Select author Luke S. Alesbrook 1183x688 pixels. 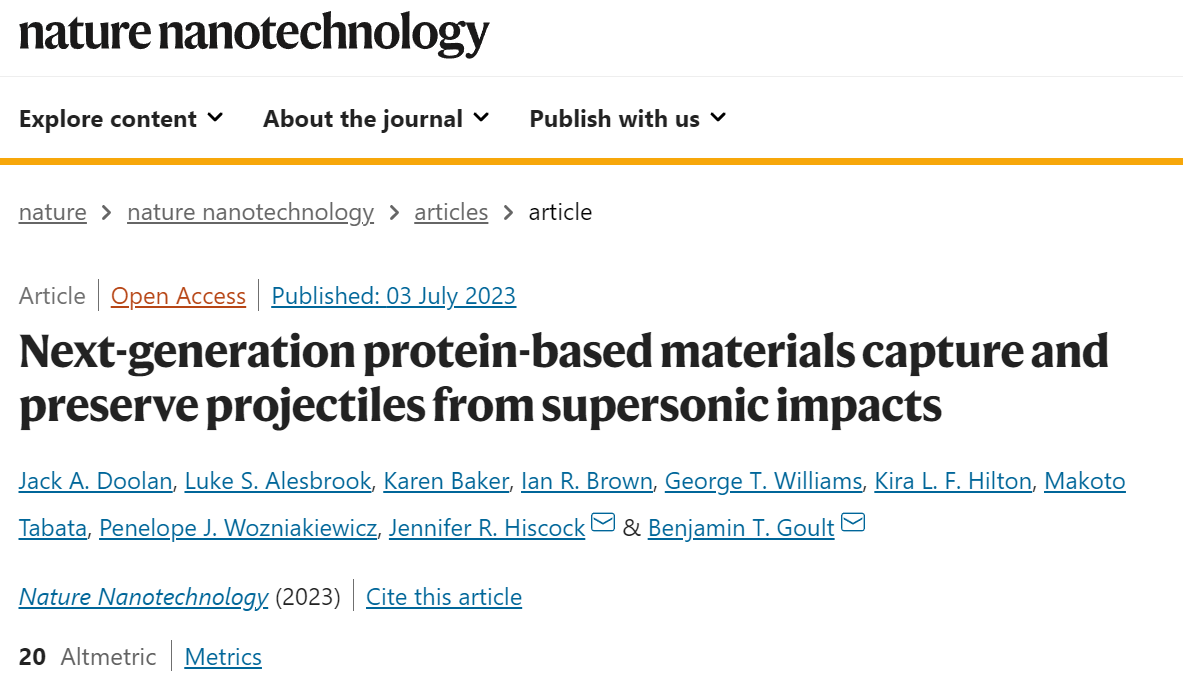pos(278,481)
